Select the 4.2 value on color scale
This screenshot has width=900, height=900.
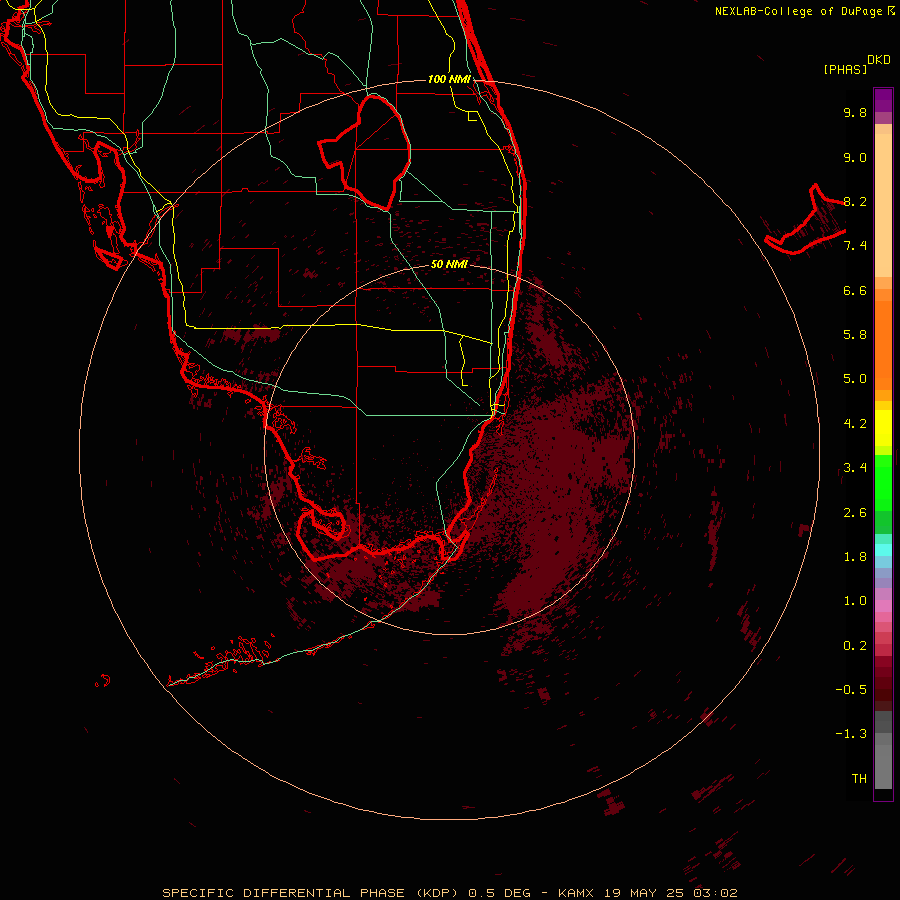[x=855, y=424]
